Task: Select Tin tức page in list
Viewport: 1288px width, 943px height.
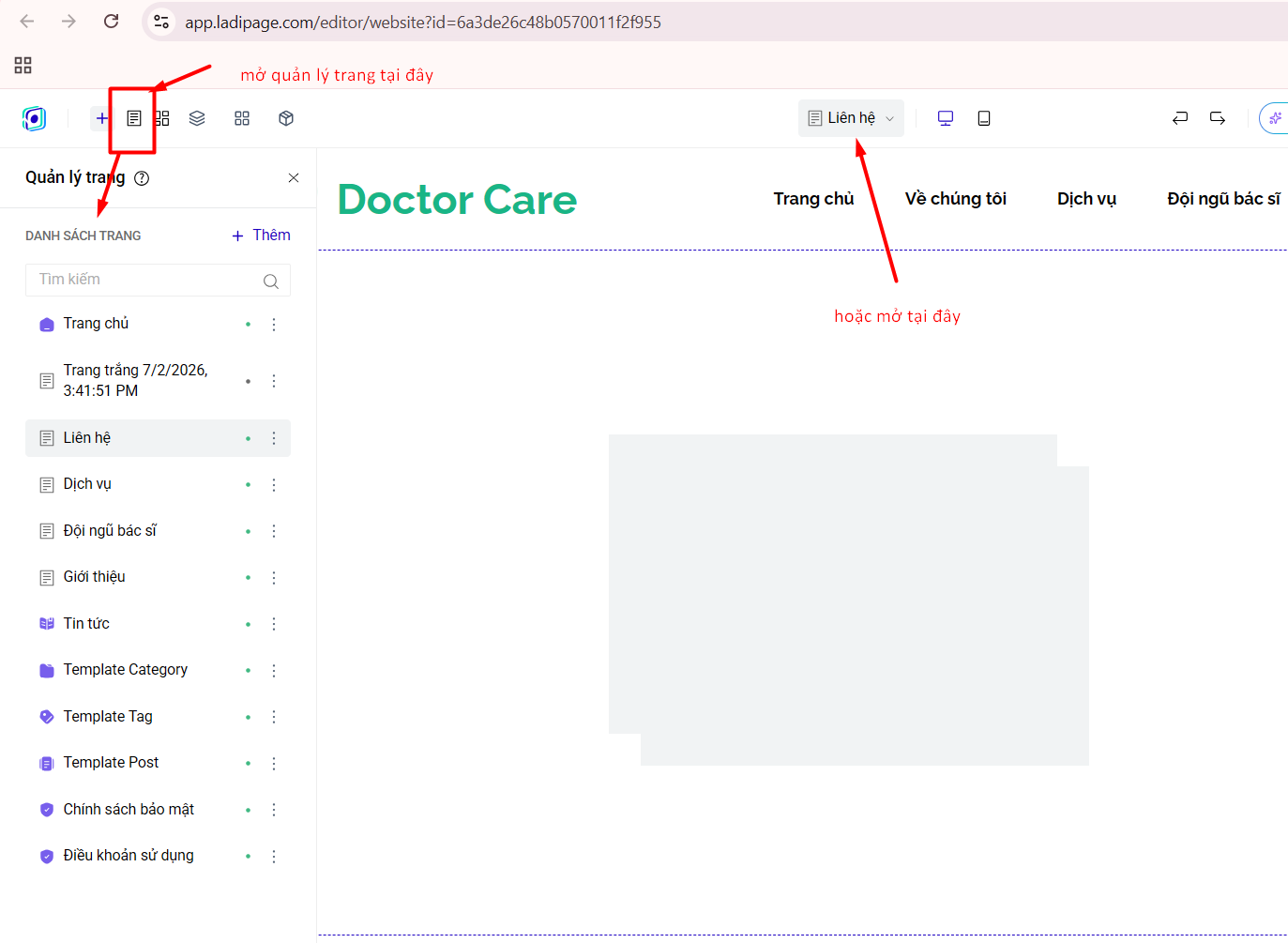Action: [x=158, y=624]
